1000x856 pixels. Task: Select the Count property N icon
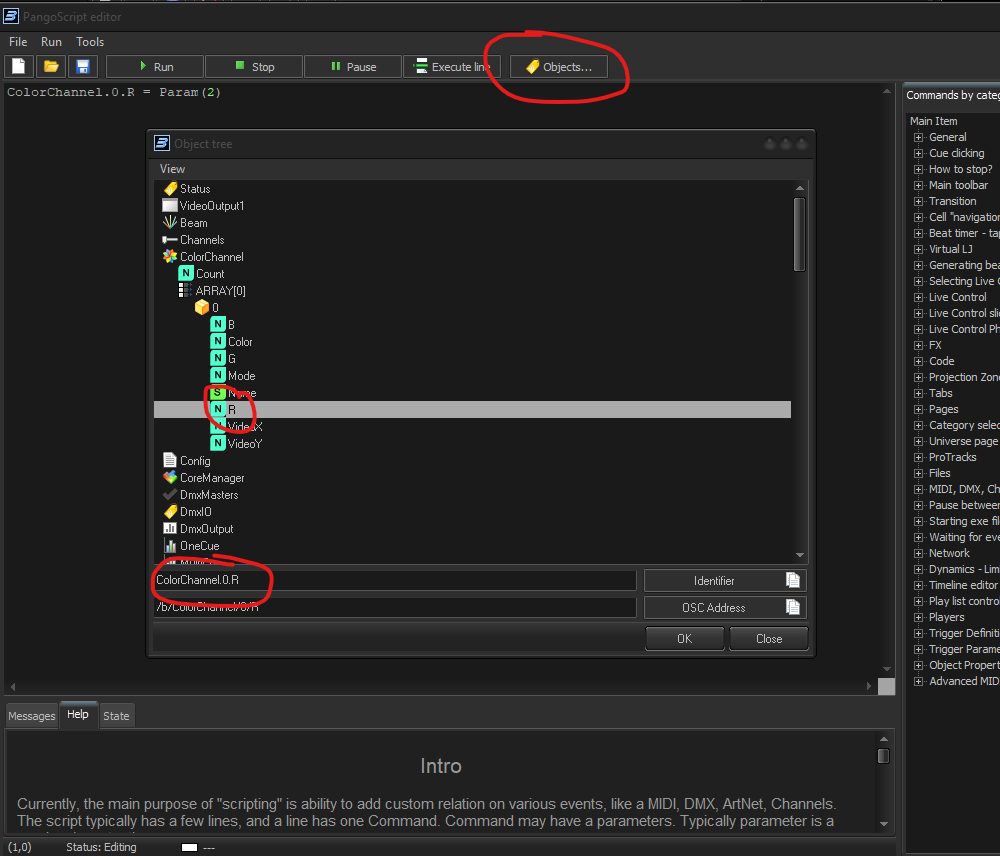pos(186,274)
